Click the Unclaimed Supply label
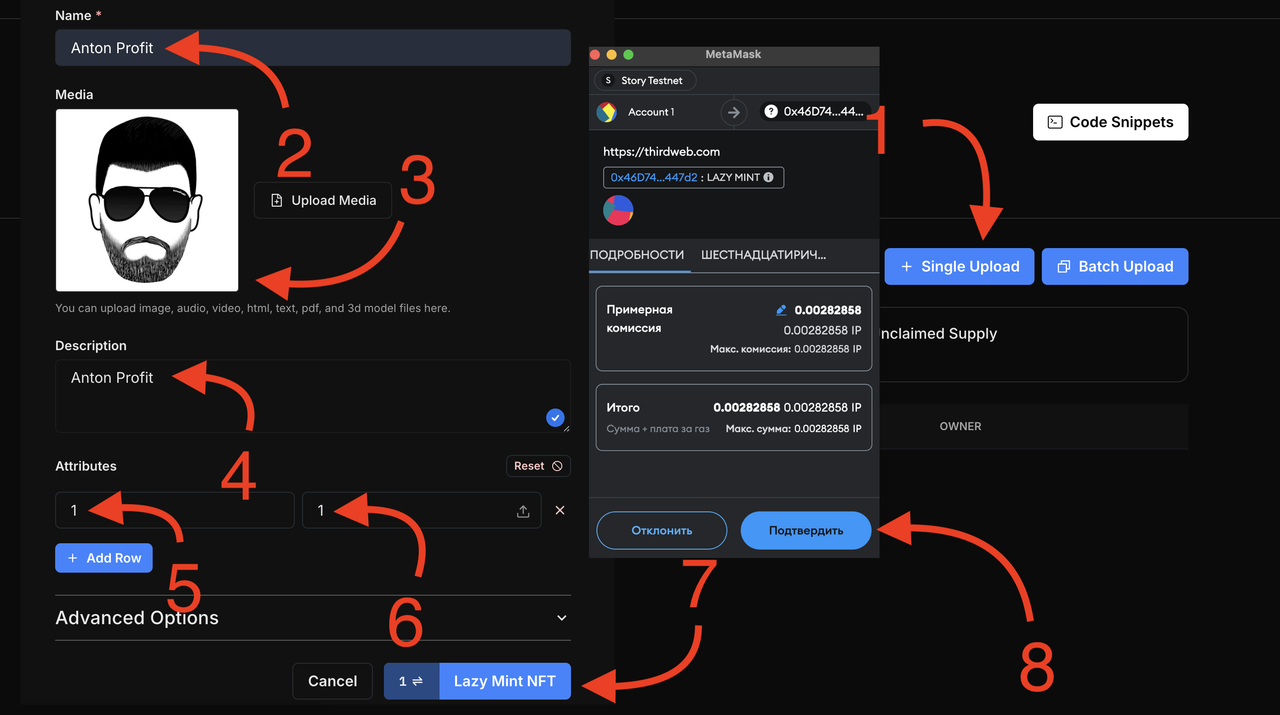1280x715 pixels. pos(936,334)
